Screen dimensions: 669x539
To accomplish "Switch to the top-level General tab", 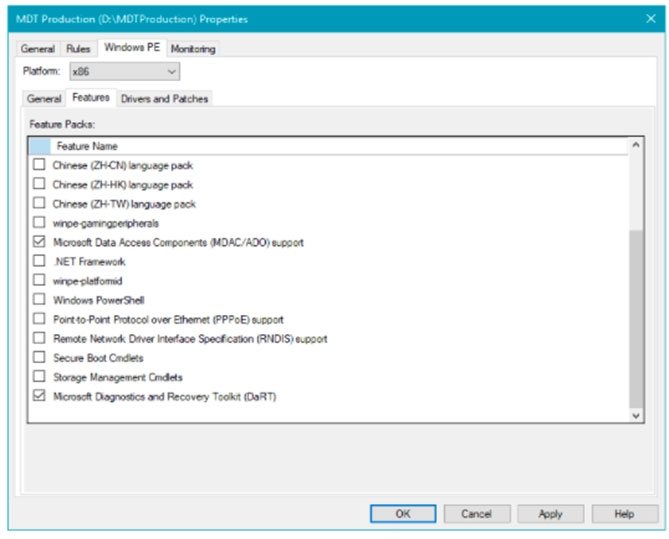I will [x=38, y=49].
